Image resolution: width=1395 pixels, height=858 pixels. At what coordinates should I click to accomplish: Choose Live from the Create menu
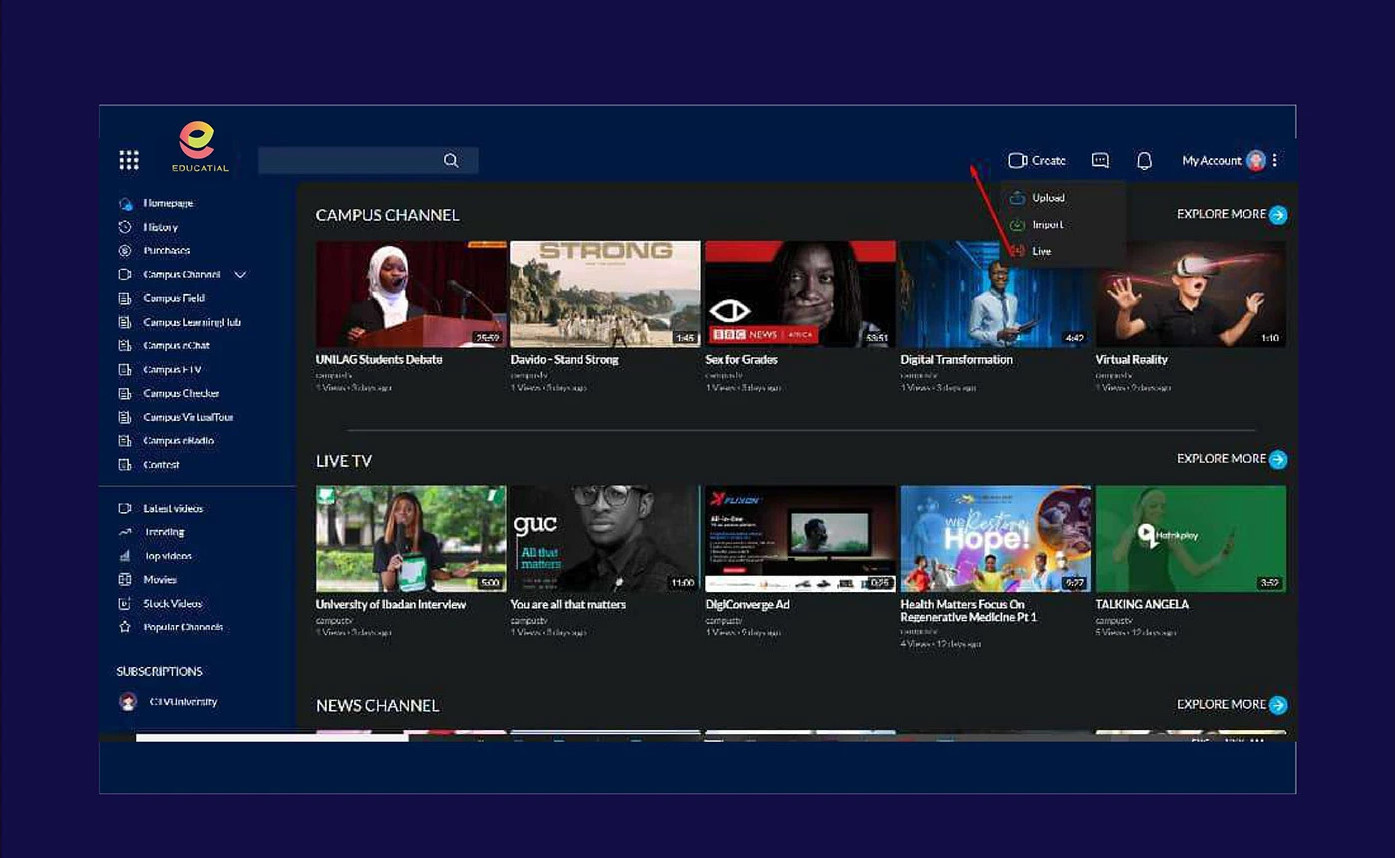pos(1040,252)
